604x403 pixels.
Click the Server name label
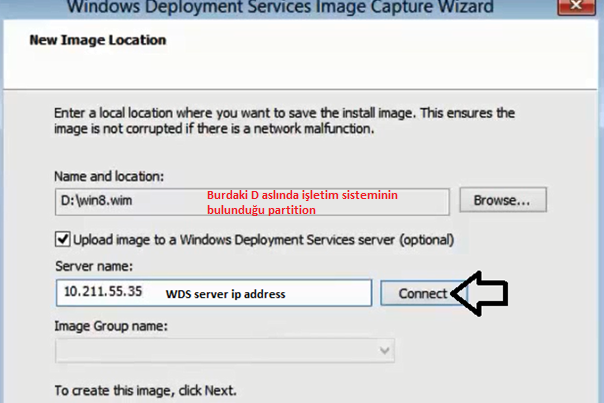point(94,266)
